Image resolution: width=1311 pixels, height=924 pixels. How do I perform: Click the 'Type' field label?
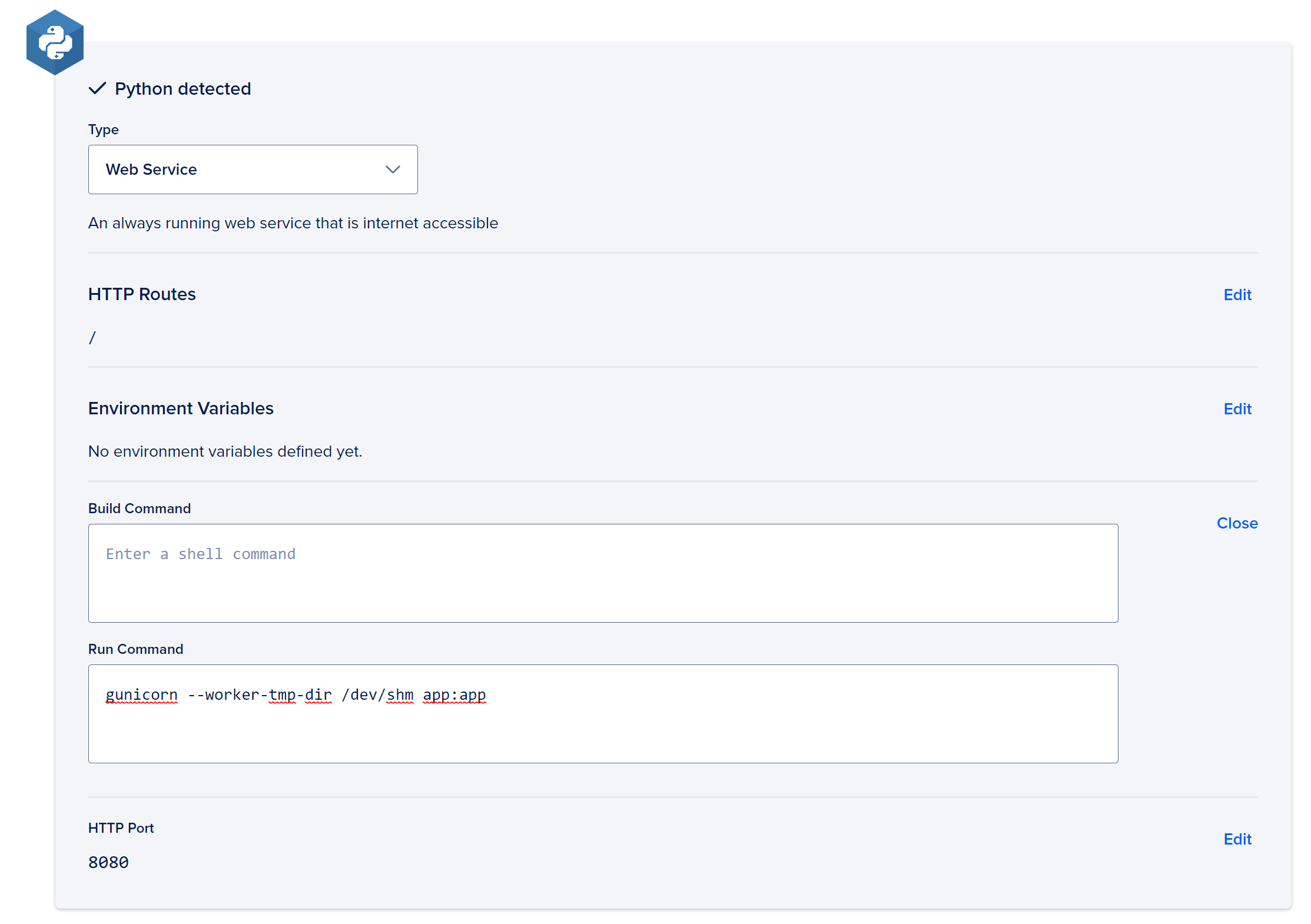coord(103,129)
